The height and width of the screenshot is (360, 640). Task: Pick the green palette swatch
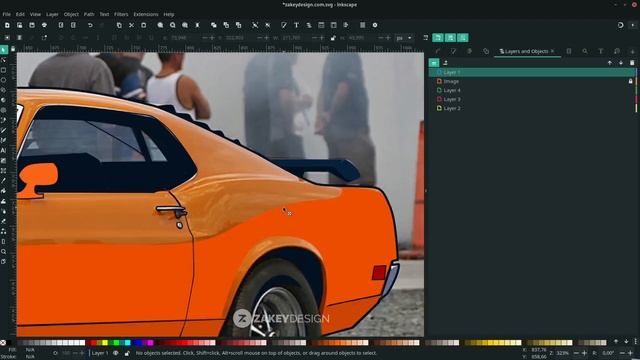tap(116, 342)
